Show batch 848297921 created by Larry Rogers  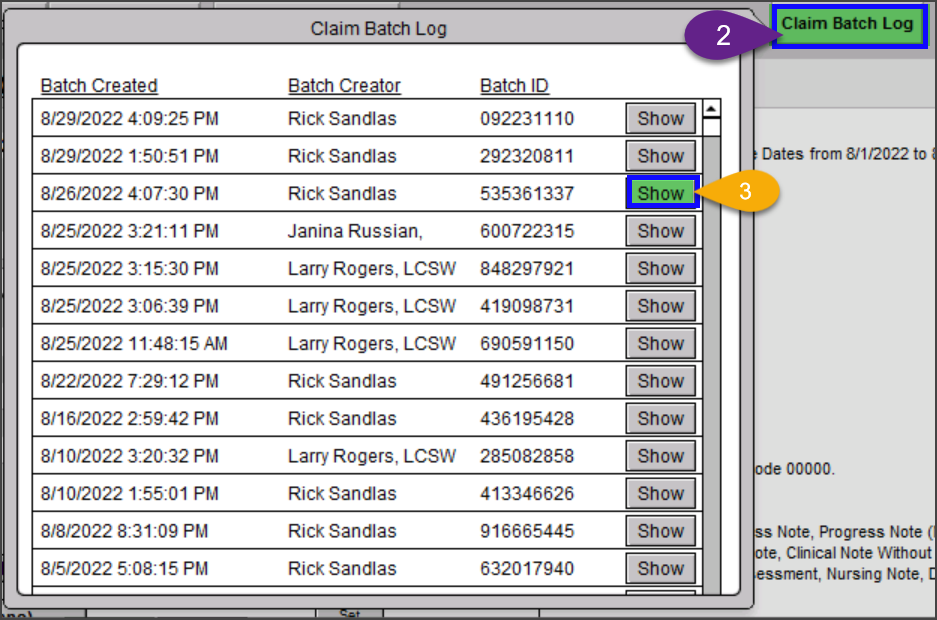660,268
